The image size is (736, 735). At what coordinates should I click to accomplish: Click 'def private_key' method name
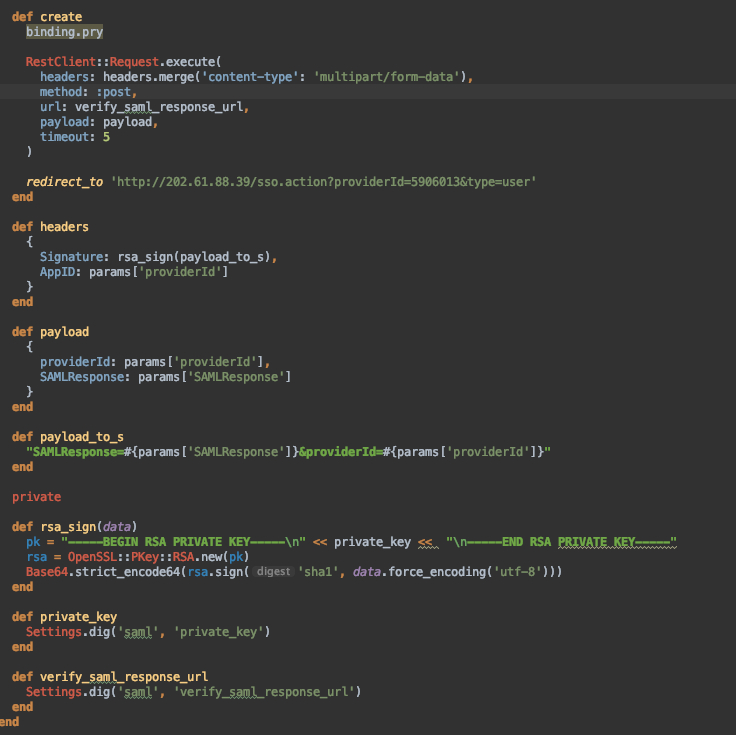tap(78, 617)
